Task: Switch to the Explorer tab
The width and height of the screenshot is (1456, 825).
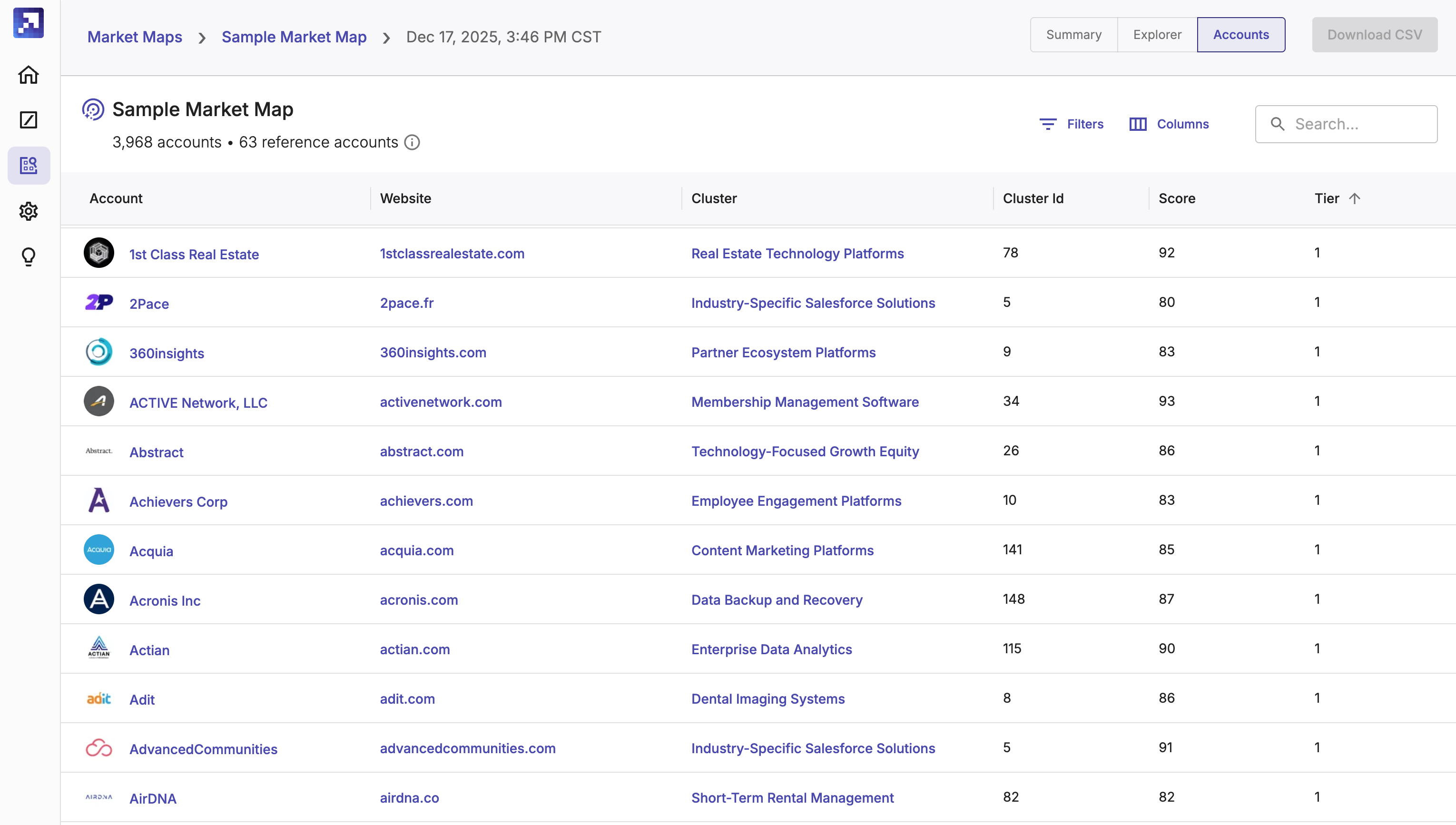Action: click(1156, 35)
